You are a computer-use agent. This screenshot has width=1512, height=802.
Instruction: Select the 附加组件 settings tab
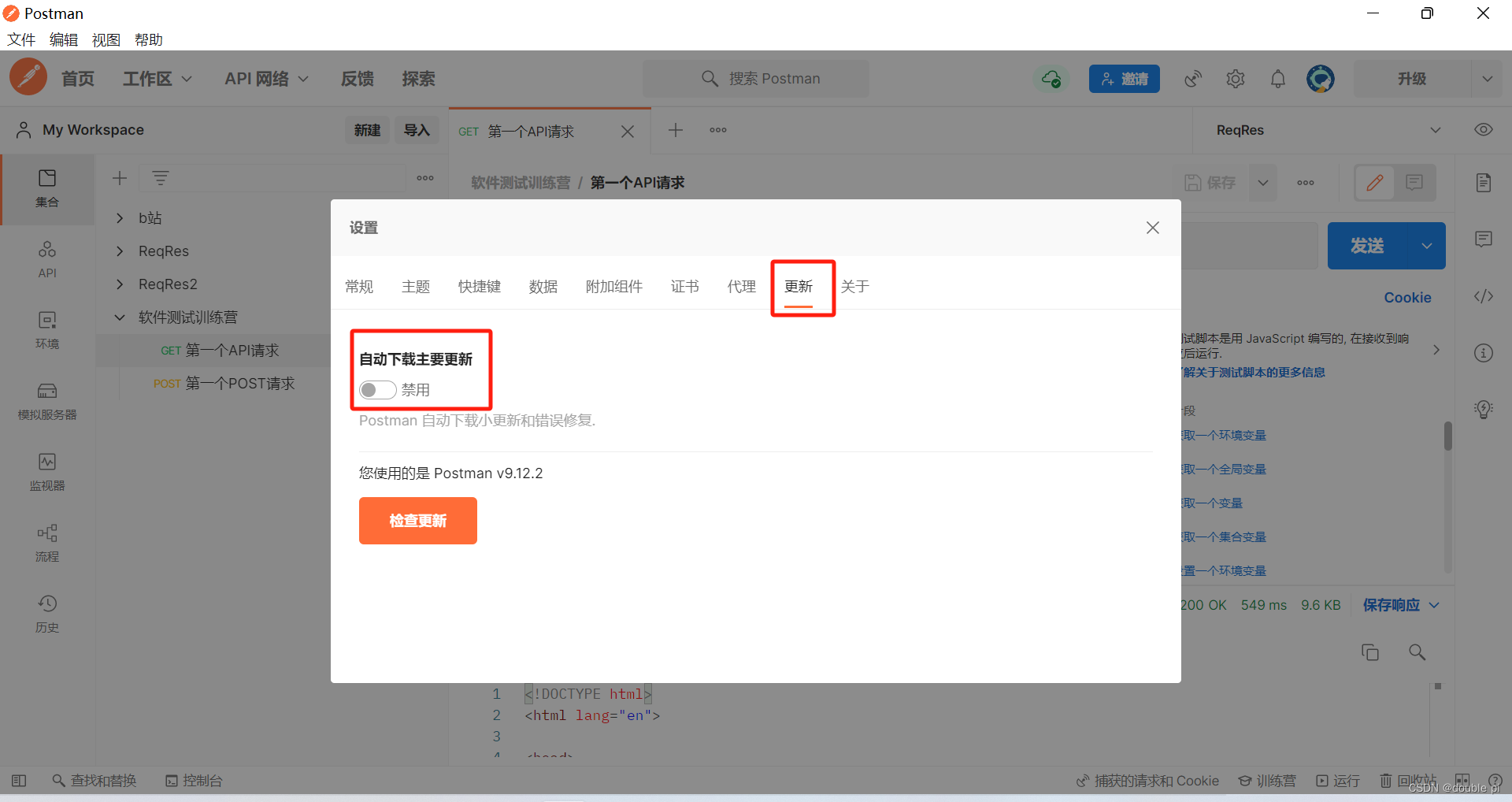[x=614, y=287]
